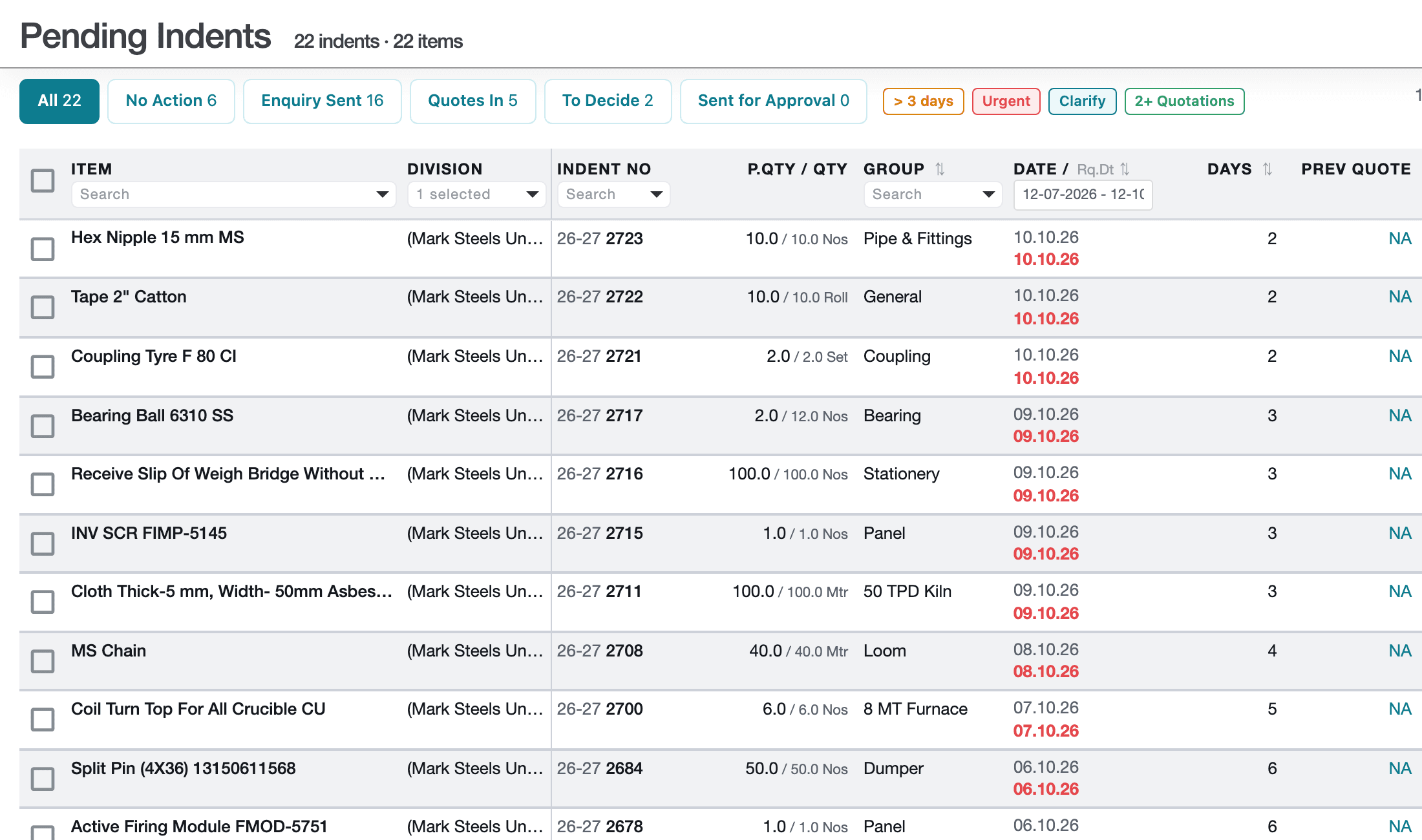1422x840 pixels.
Task: Click NA prev quote for Tape 2" Catton
Action: [1400, 297]
